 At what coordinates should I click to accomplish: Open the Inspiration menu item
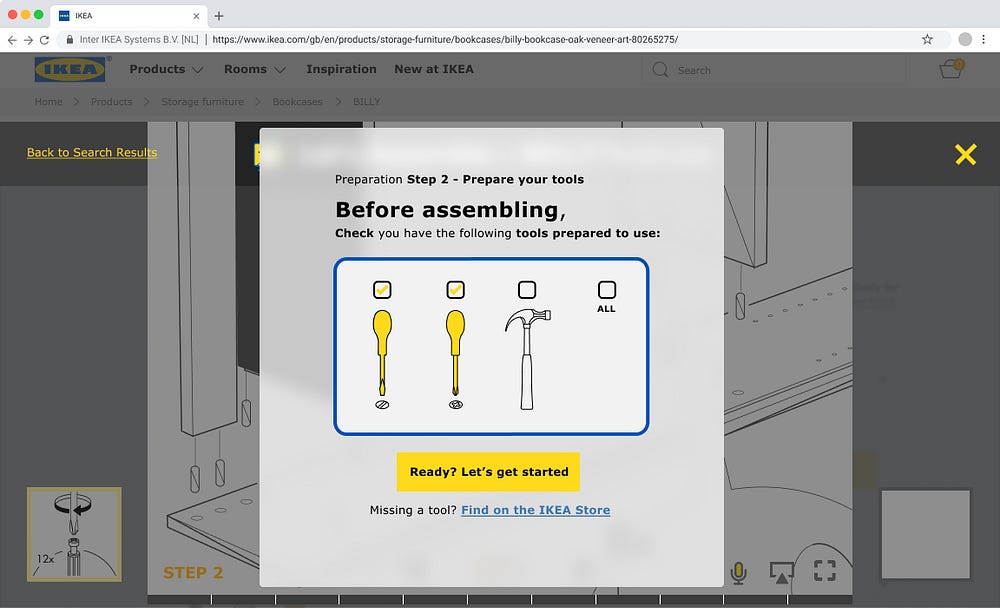coord(341,69)
